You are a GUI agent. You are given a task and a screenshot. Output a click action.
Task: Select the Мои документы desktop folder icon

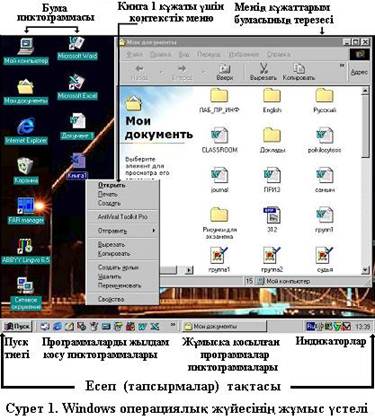click(26, 92)
